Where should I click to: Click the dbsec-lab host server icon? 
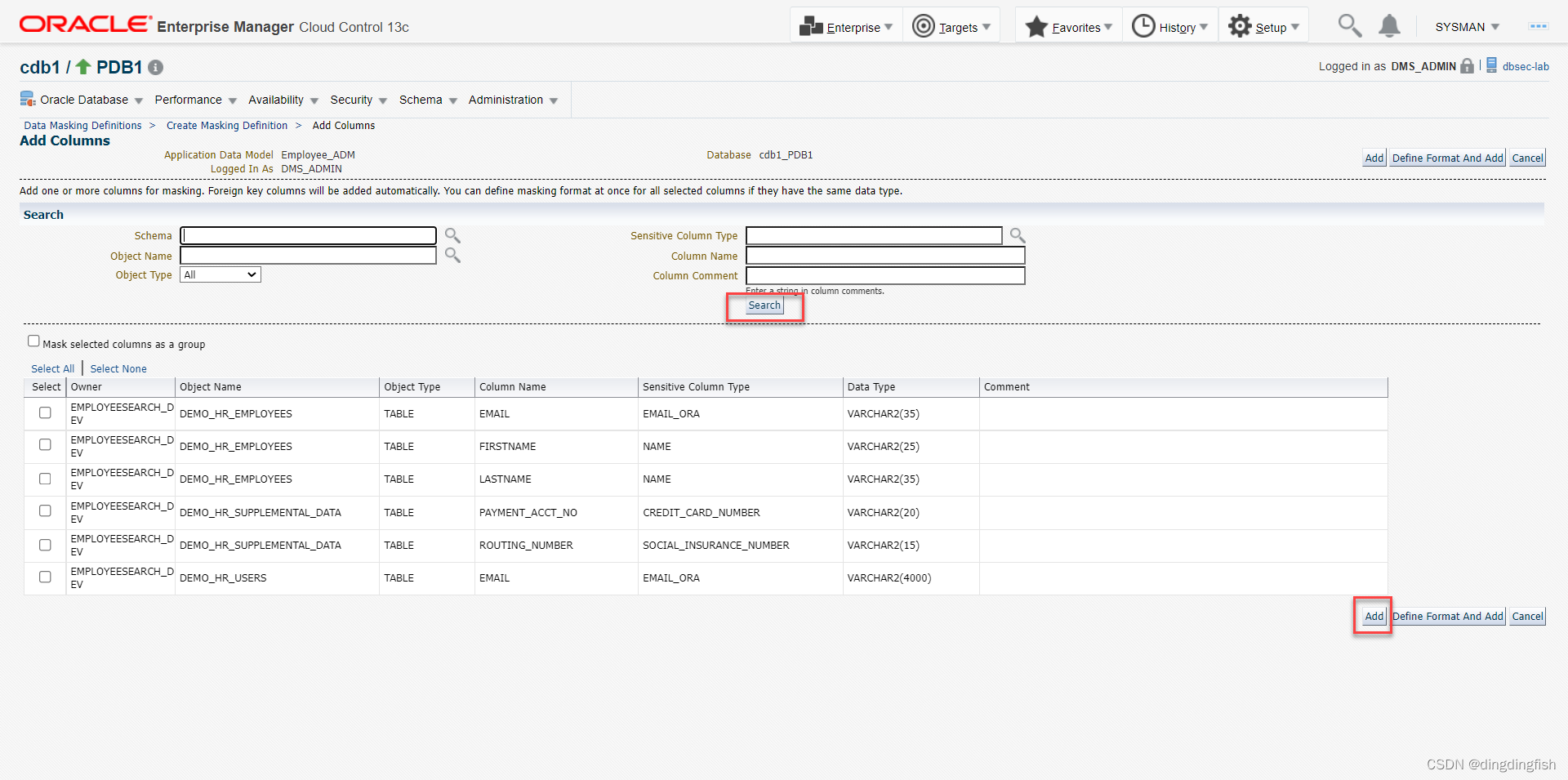point(1491,65)
